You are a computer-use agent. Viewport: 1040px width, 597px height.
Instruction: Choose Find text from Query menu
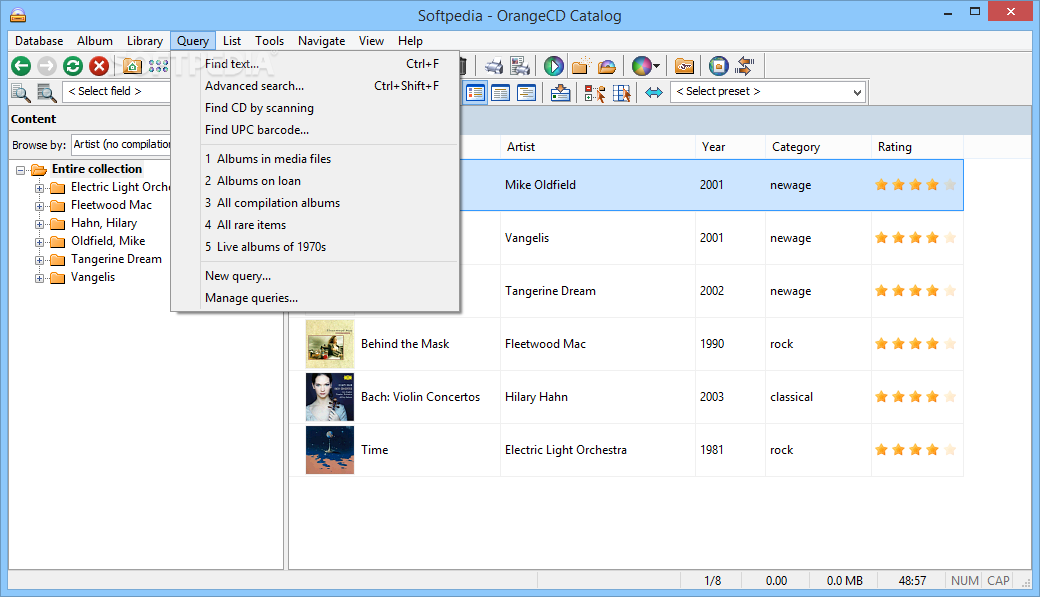pos(316,64)
